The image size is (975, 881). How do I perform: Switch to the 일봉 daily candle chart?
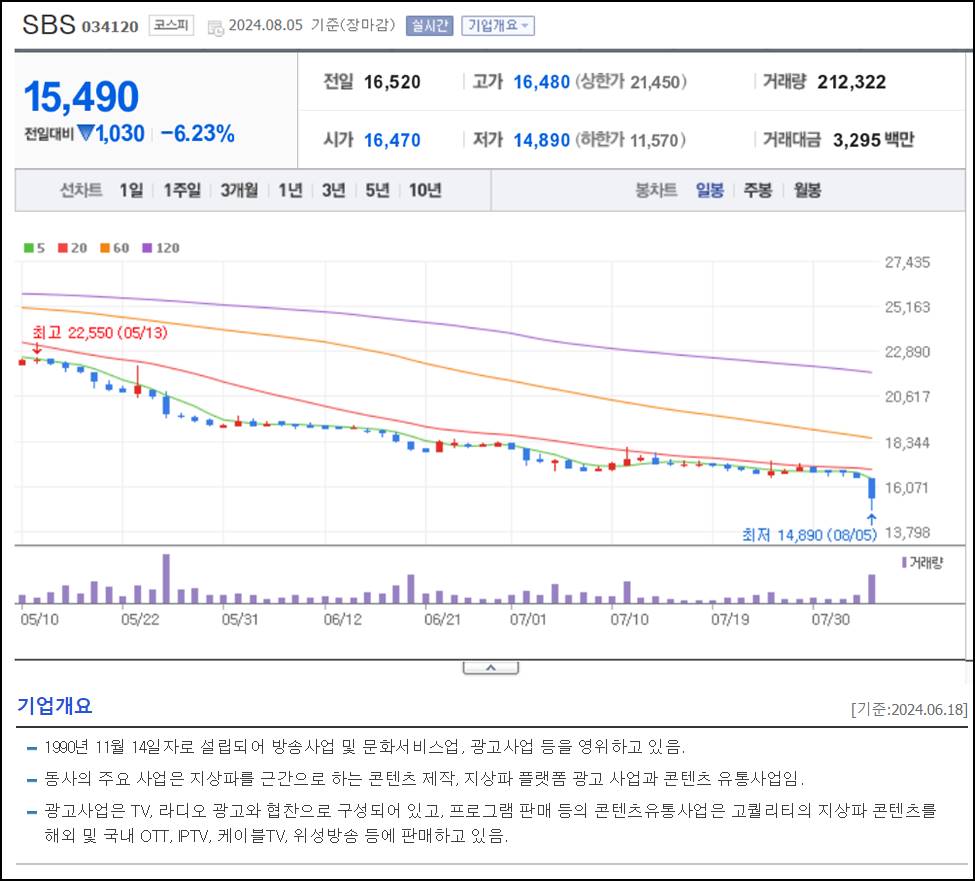pos(709,190)
